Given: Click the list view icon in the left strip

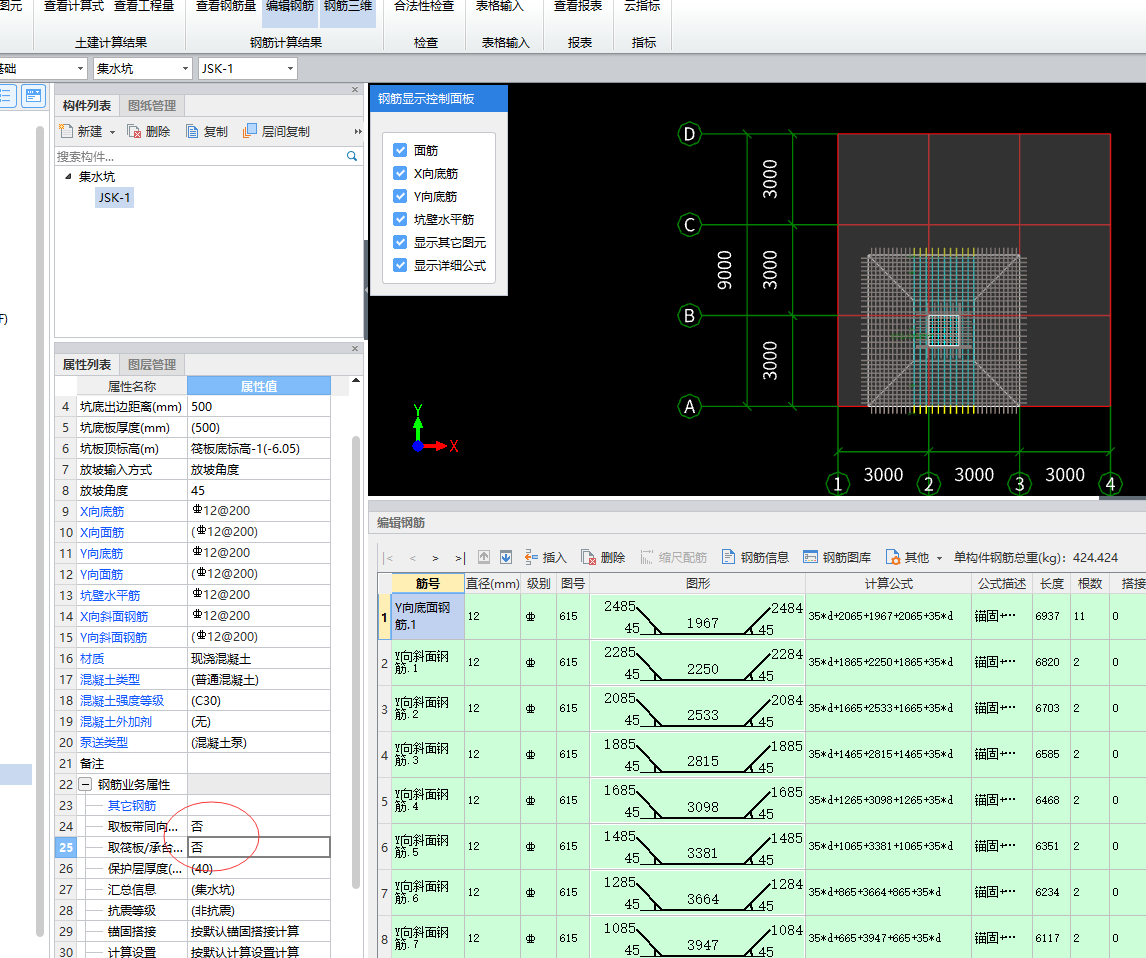Looking at the screenshot, I should [x=7, y=96].
